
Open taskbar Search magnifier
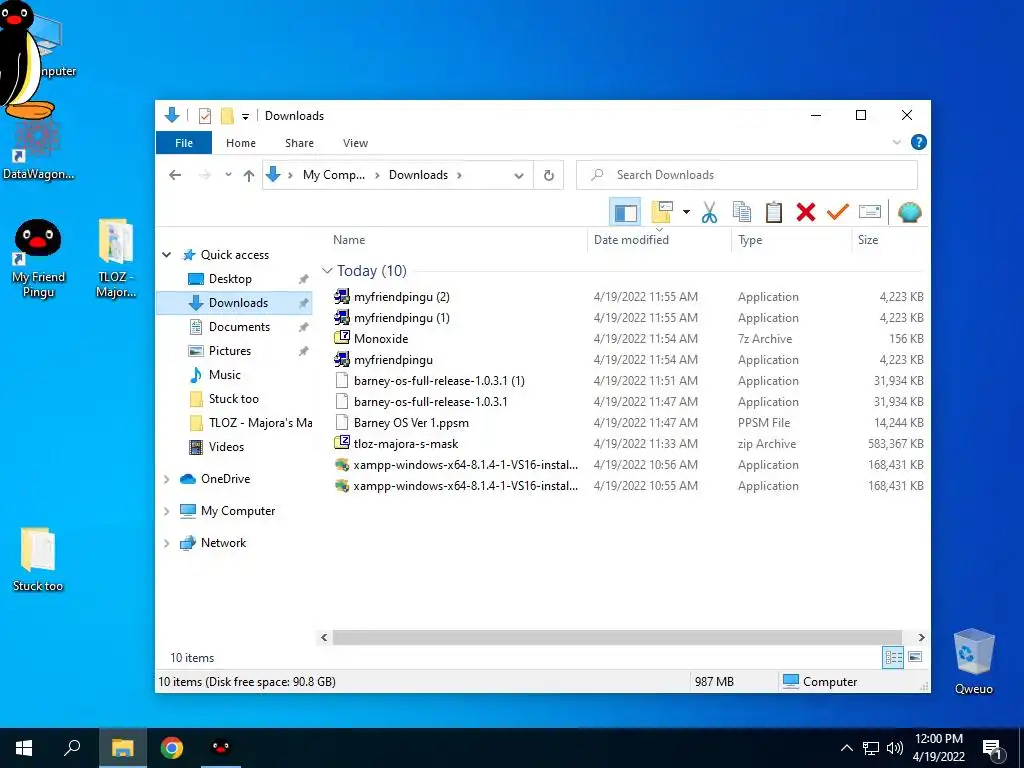coord(72,748)
